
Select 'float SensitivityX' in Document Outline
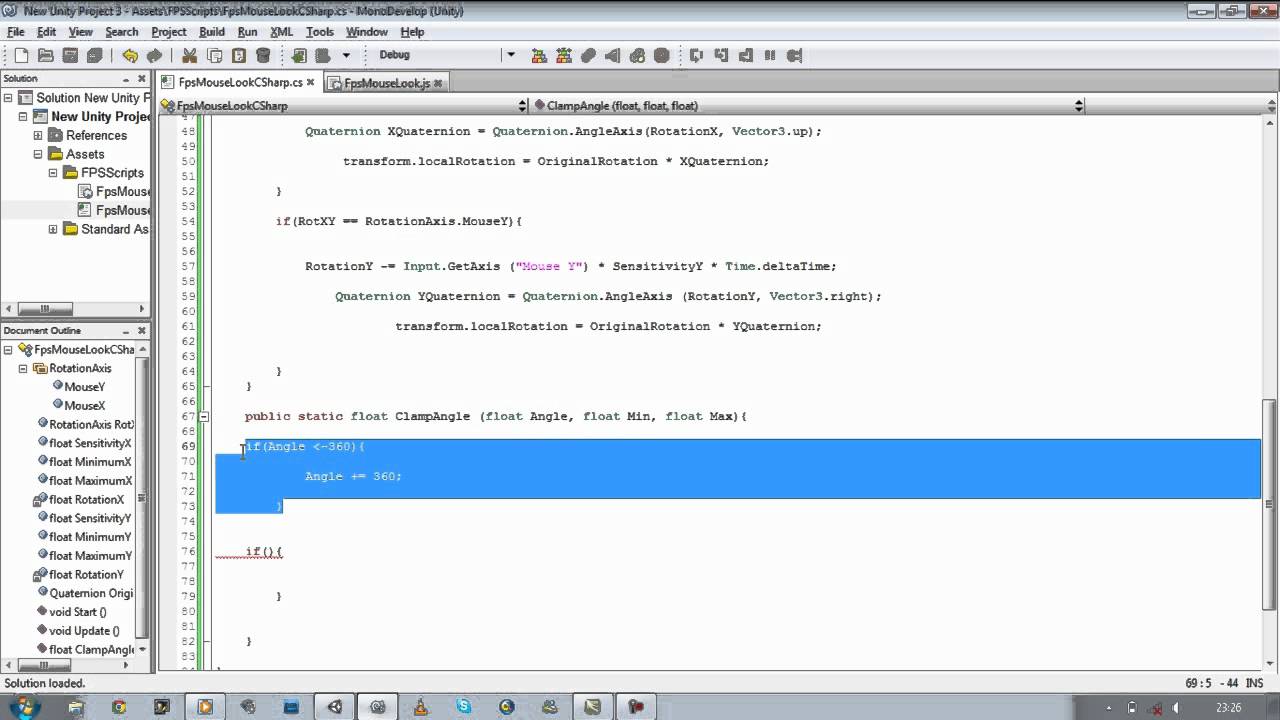[x=90, y=443]
